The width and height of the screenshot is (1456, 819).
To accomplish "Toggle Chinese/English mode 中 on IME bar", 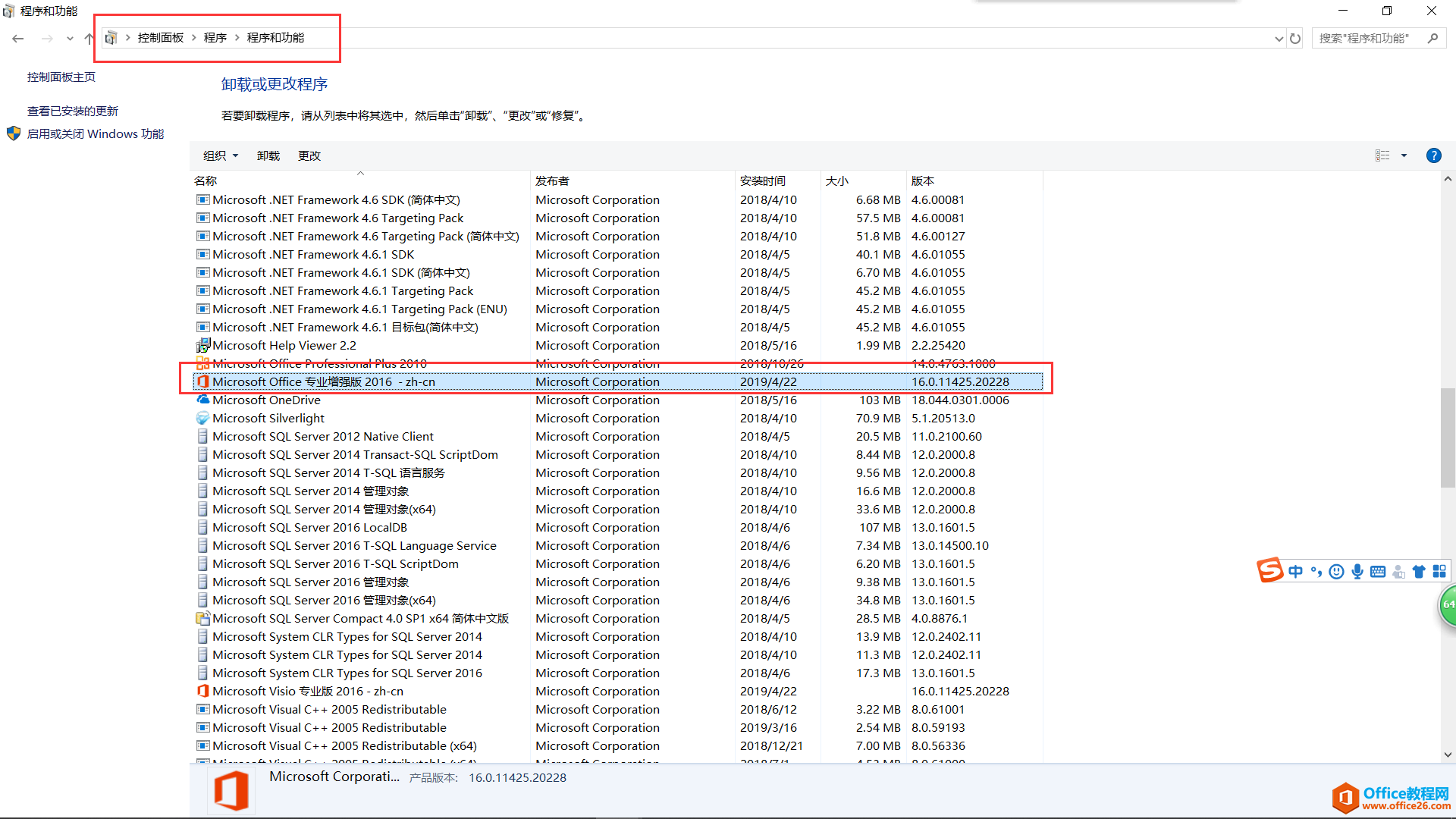I will [x=1296, y=572].
